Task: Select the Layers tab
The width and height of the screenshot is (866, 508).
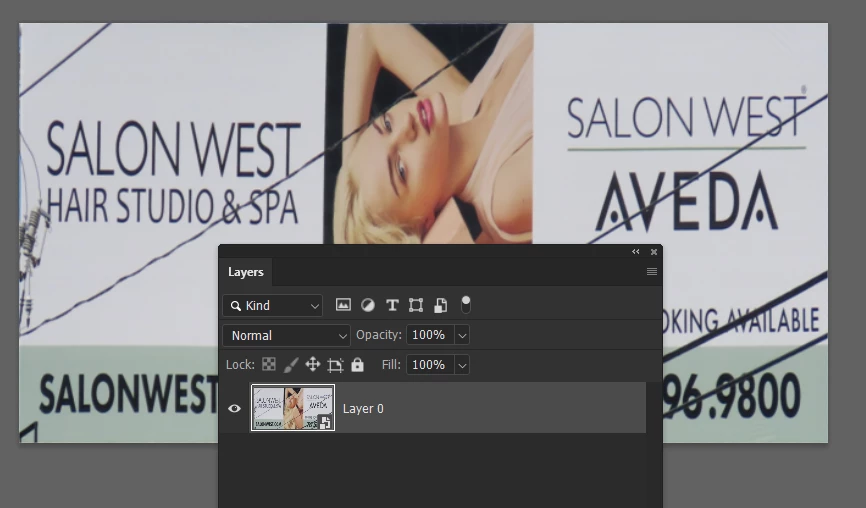Action: tap(246, 272)
